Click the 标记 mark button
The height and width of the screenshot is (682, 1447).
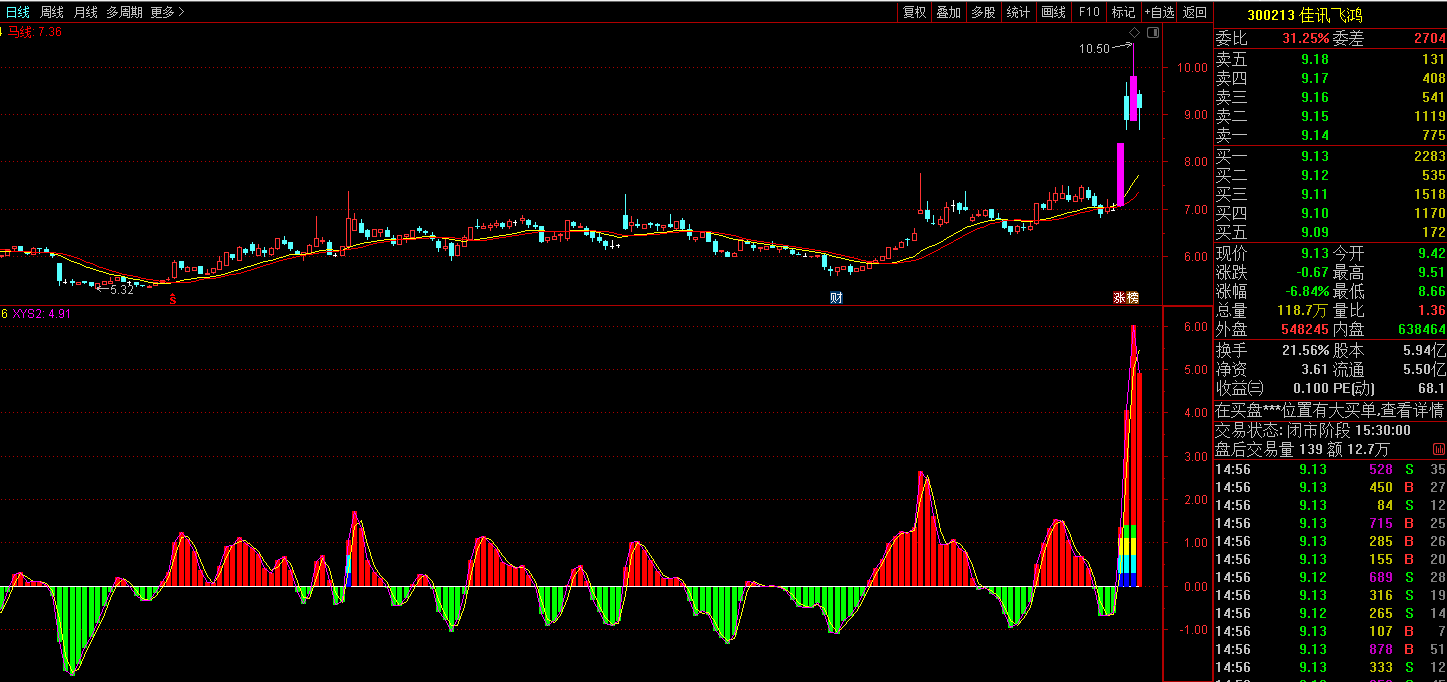coord(1123,12)
